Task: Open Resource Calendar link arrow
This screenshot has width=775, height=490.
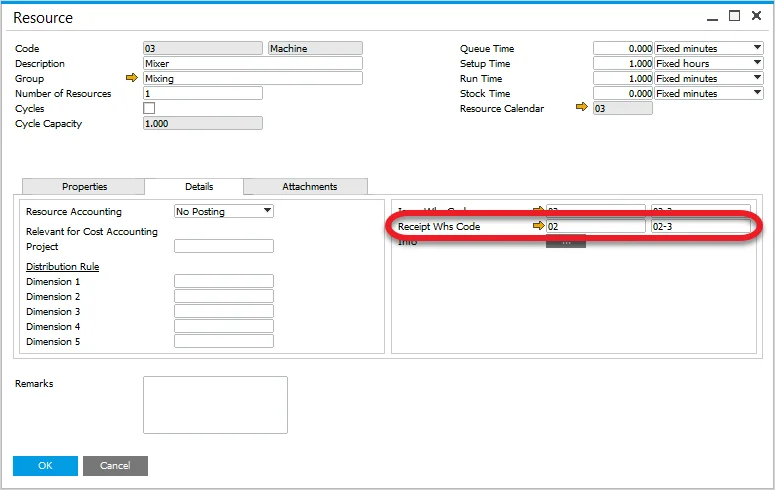Action: (582, 107)
